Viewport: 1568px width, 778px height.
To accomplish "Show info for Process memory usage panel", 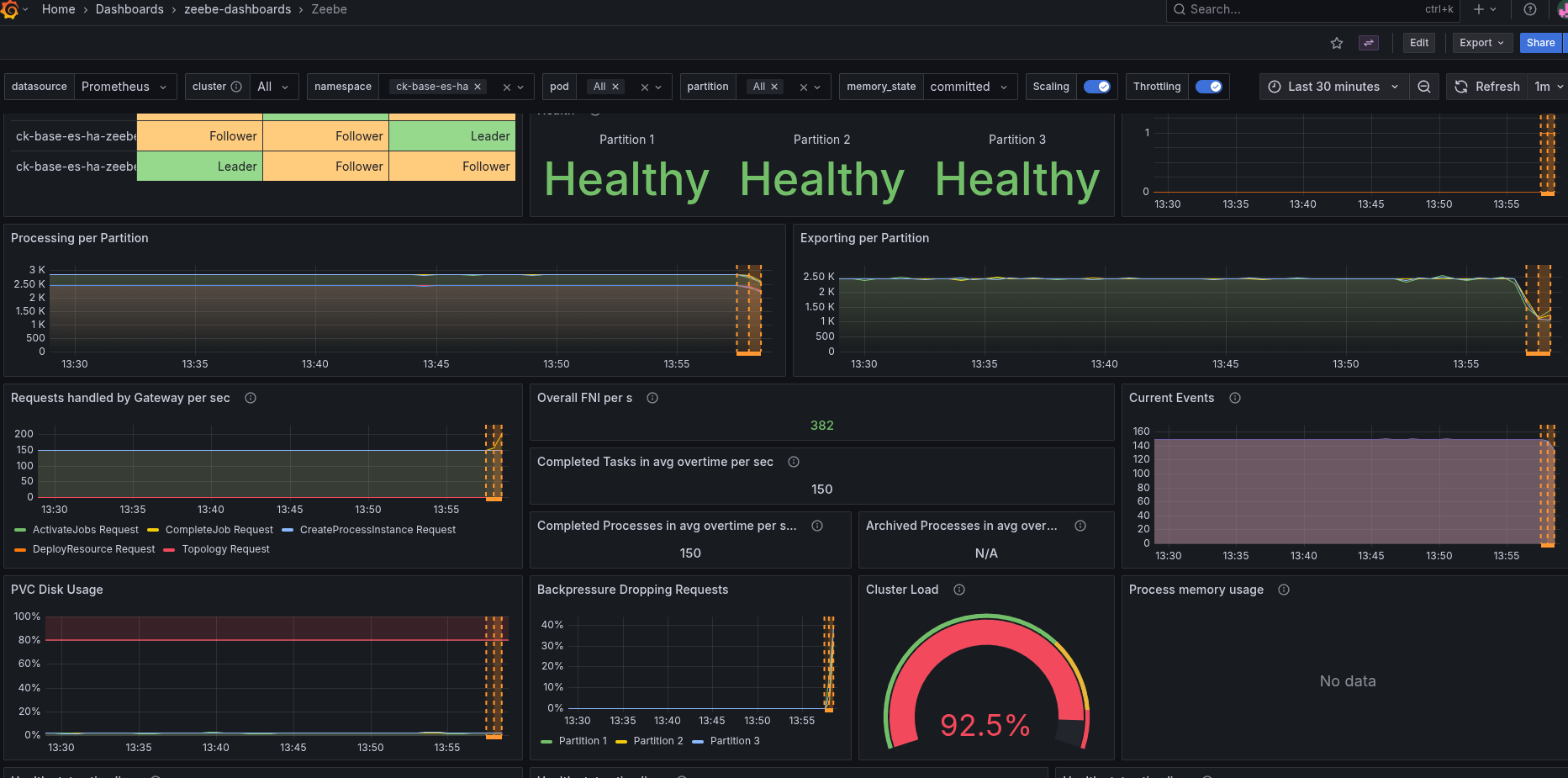I will pyautogui.click(x=1284, y=590).
